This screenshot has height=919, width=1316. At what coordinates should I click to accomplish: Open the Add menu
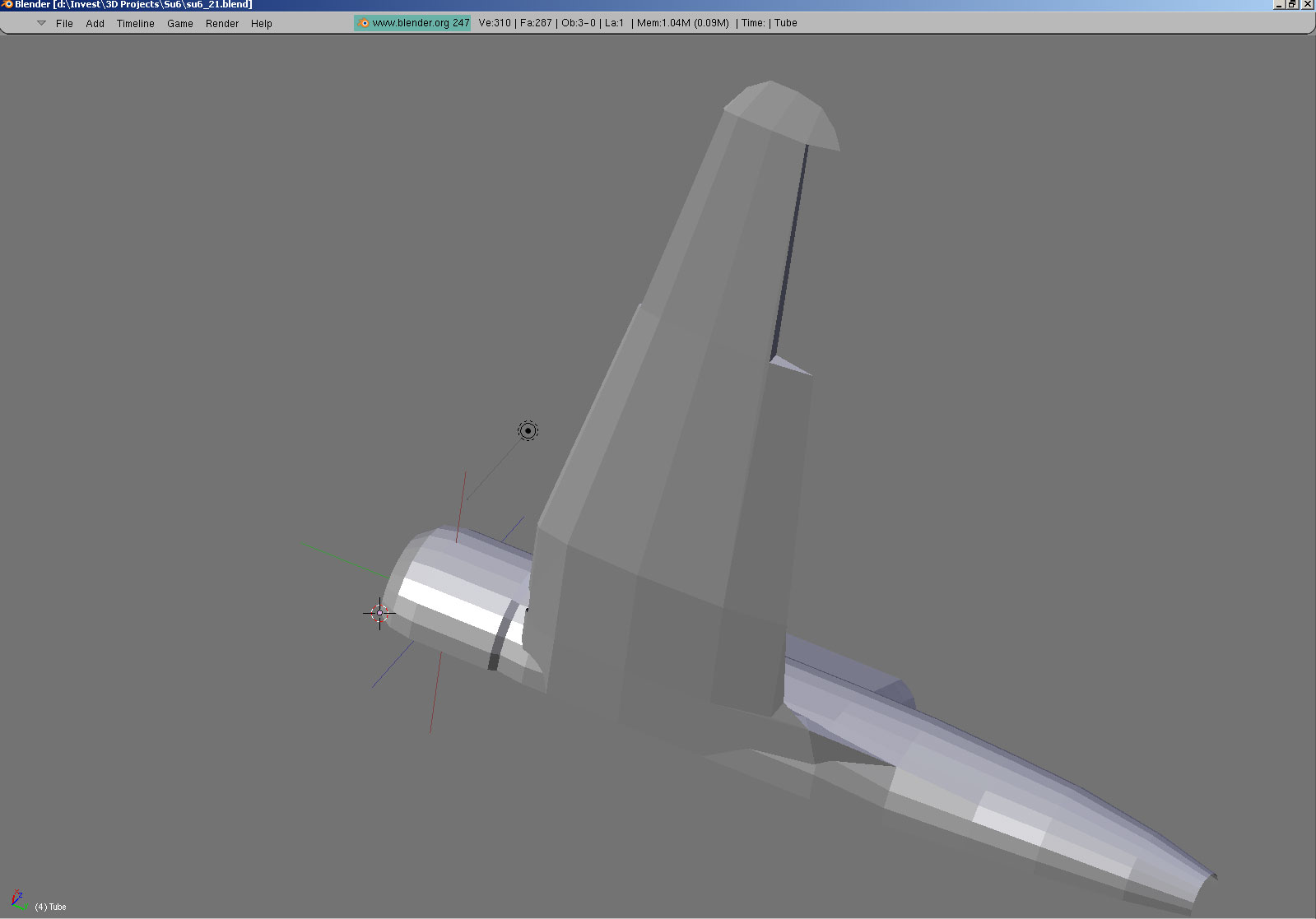pyautogui.click(x=95, y=23)
